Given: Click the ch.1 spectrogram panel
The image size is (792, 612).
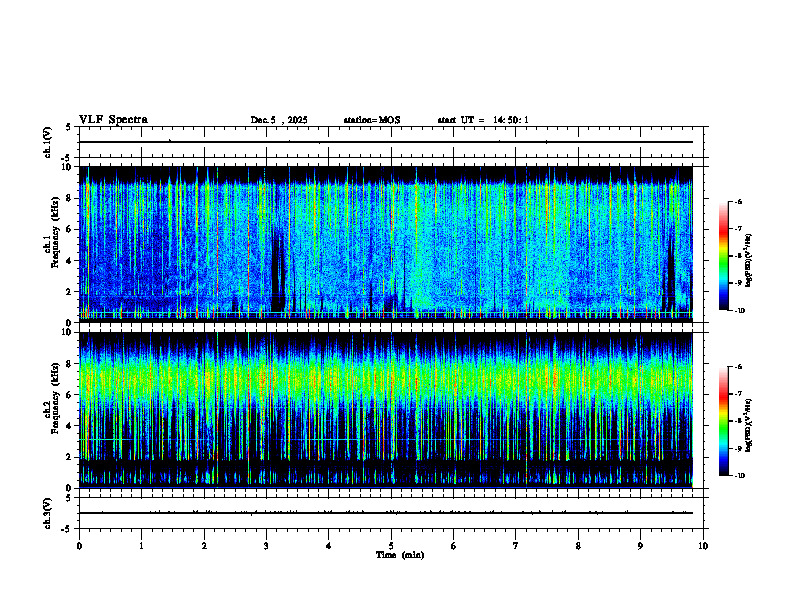Looking at the screenshot, I should [x=386, y=244].
